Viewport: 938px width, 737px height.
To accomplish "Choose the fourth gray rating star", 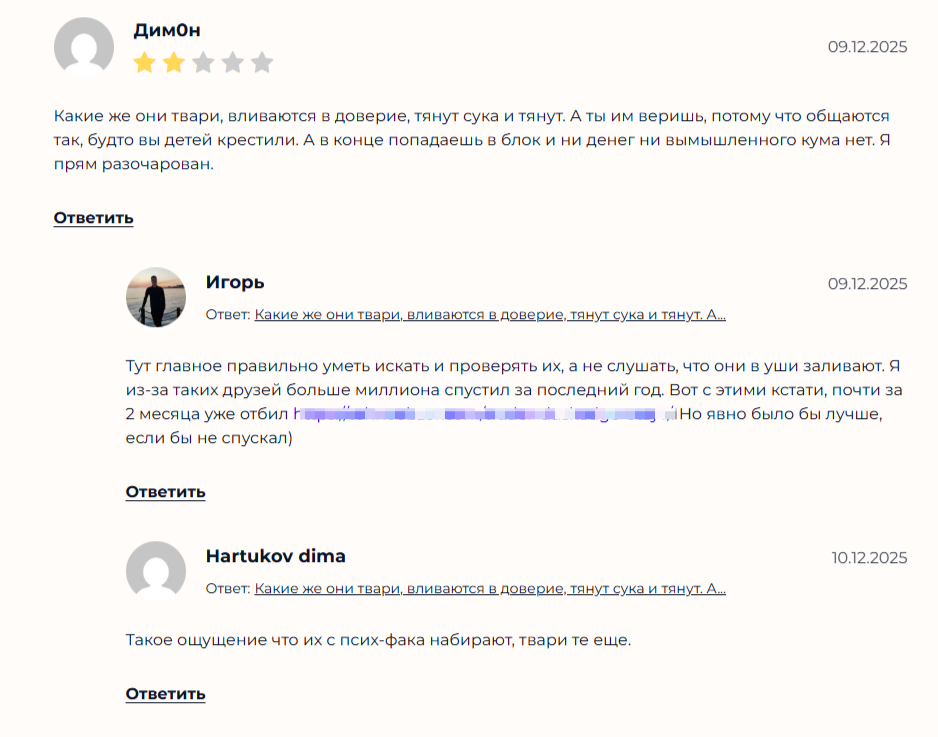I will [233, 63].
